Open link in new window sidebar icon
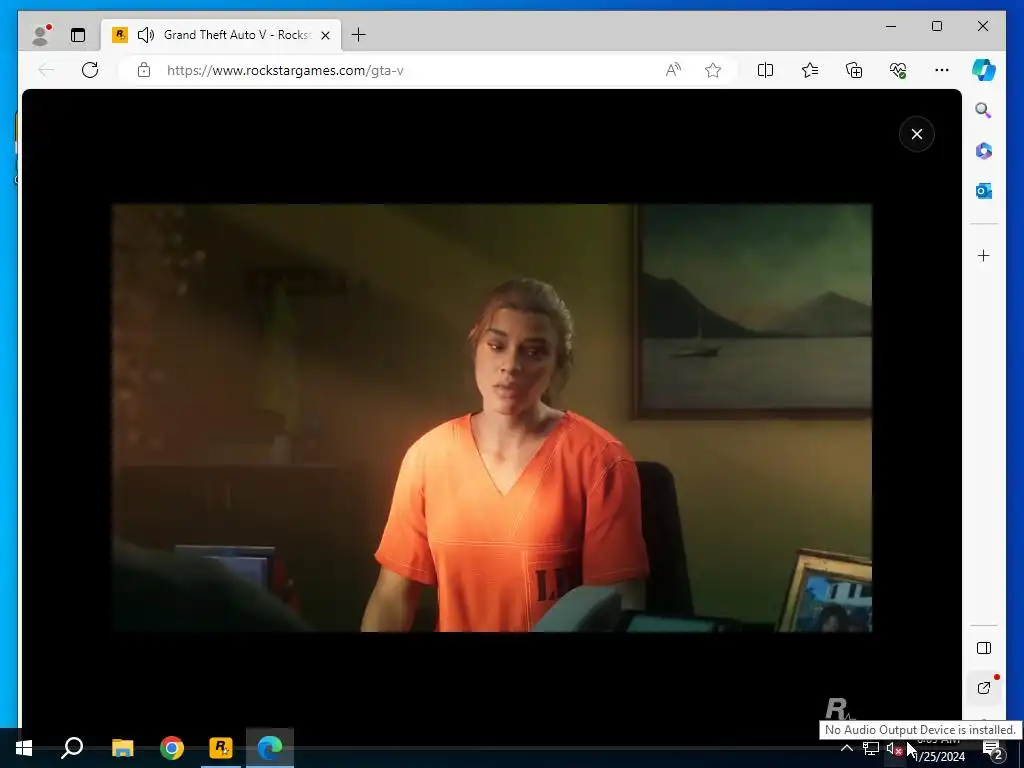This screenshot has width=1024, height=768. click(984, 688)
